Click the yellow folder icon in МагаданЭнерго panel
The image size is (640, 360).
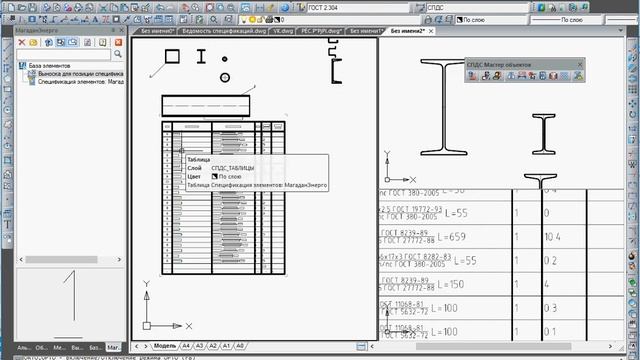[x=33, y=42]
